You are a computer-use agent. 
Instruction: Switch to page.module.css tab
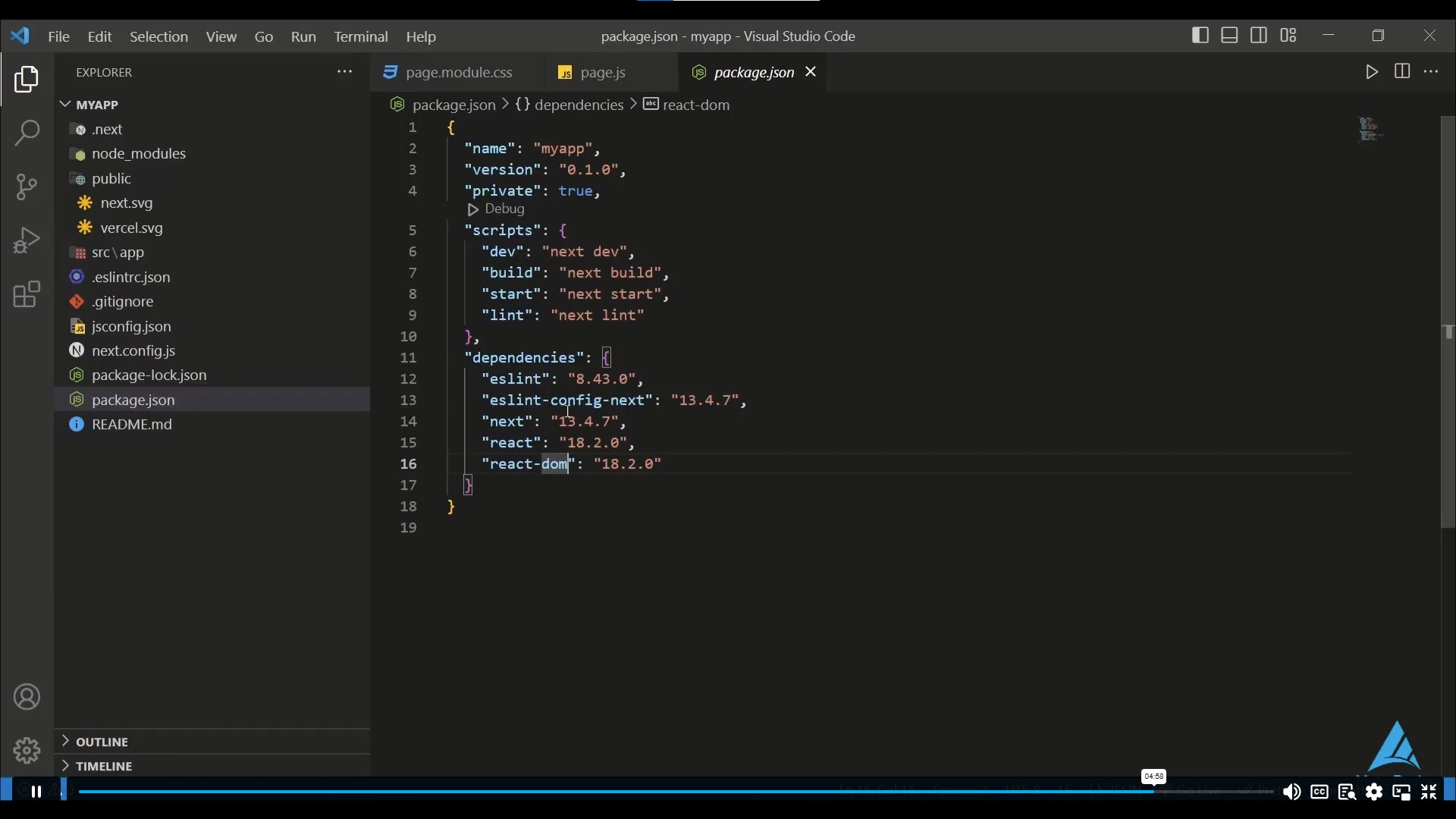coord(457,72)
